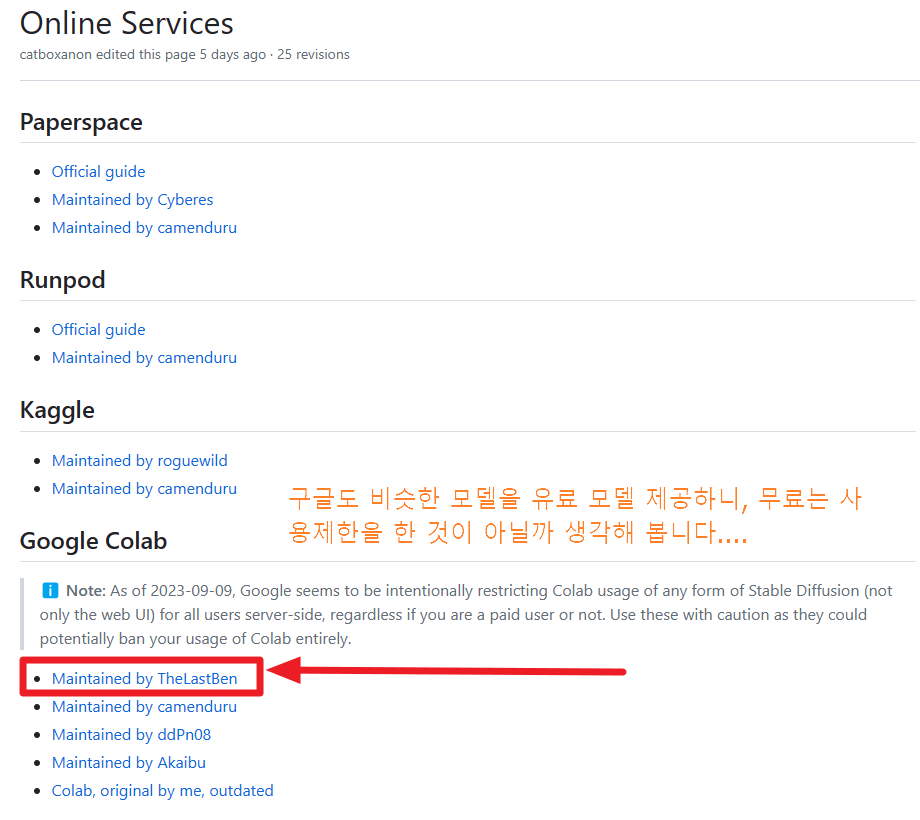Open Colab, original by me, outdated link
The height and width of the screenshot is (820, 920).
(163, 791)
